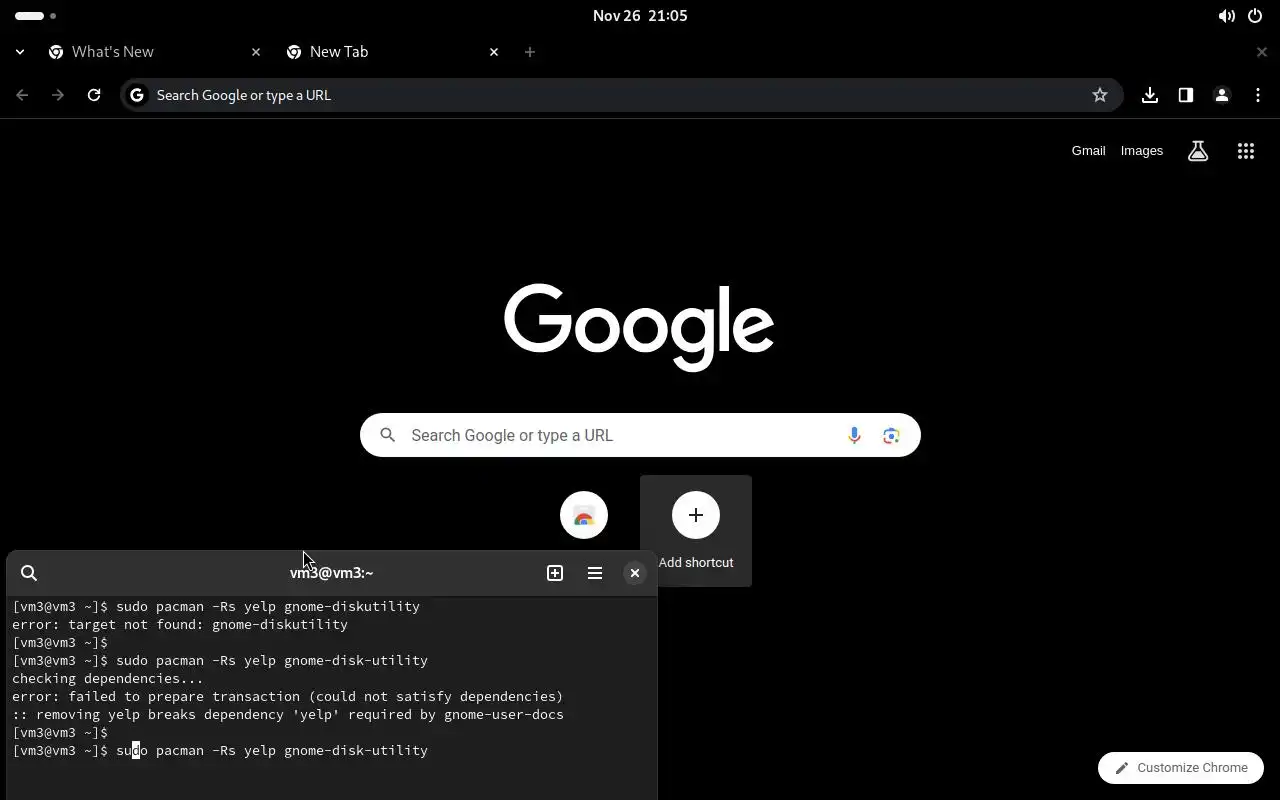Close the What's New tab

(256, 52)
